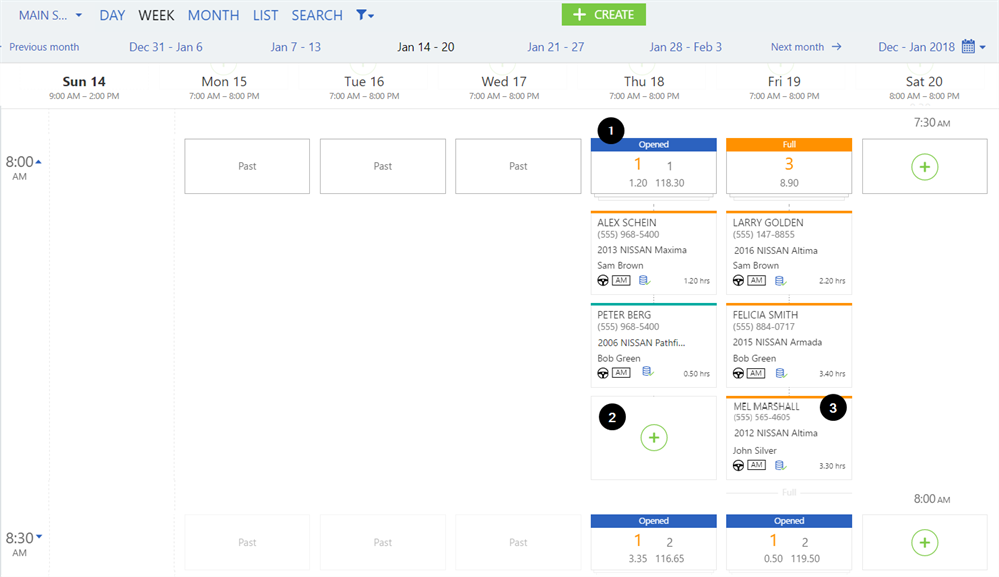Open the filter funnel dropdown
Viewport: 999px width, 577px height.
coord(365,16)
